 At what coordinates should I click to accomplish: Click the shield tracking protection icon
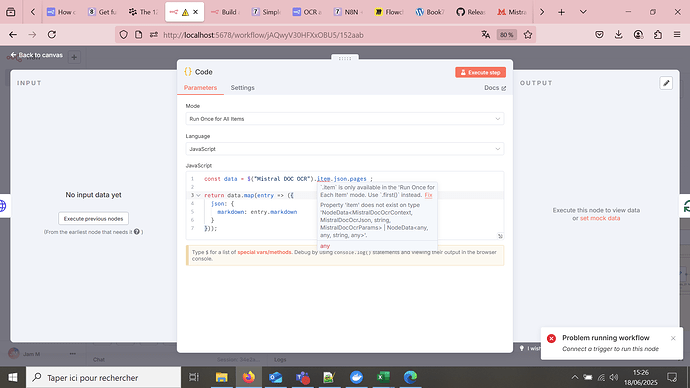point(124,35)
